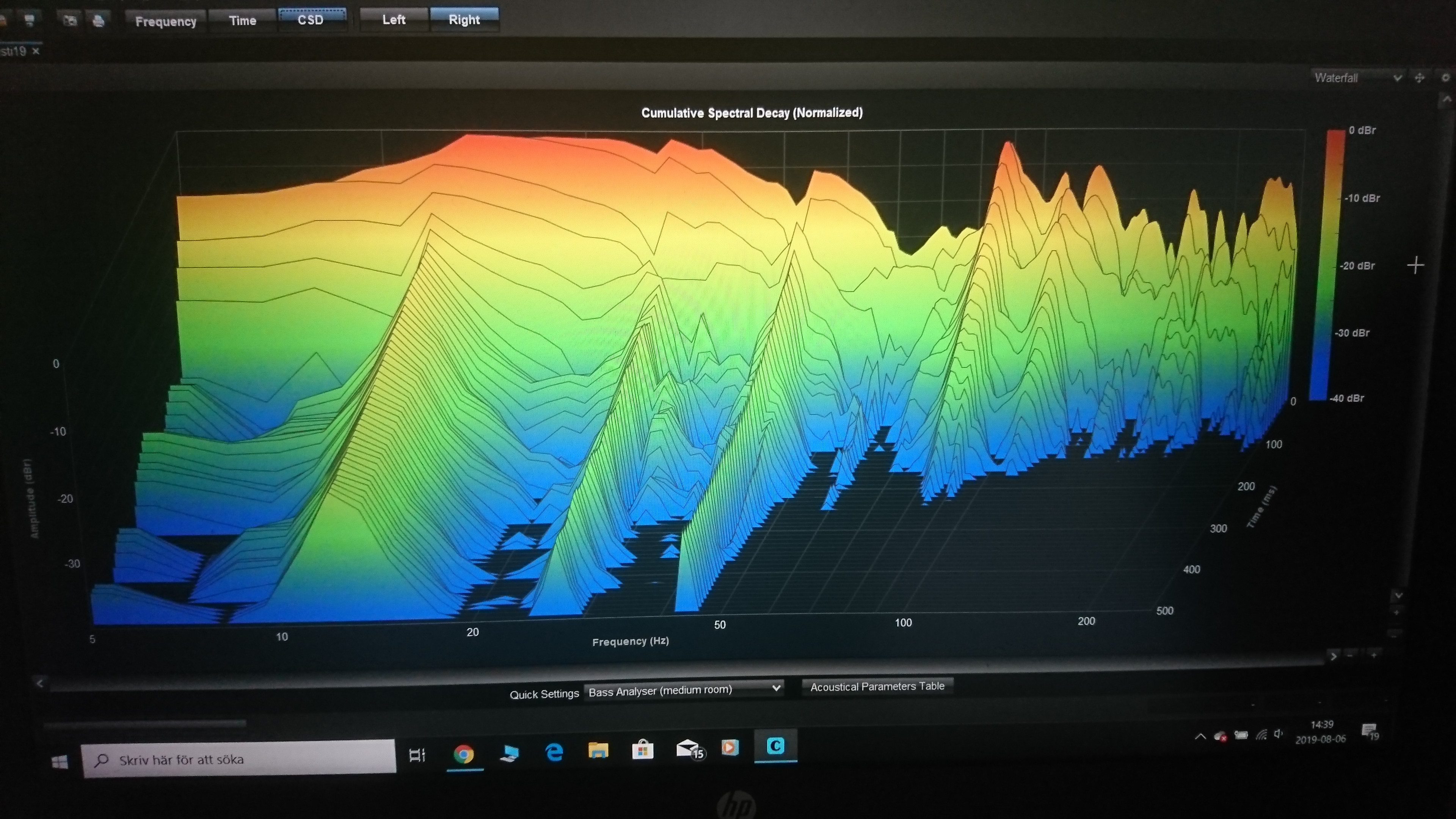Open Task View in the taskbar

[x=417, y=755]
